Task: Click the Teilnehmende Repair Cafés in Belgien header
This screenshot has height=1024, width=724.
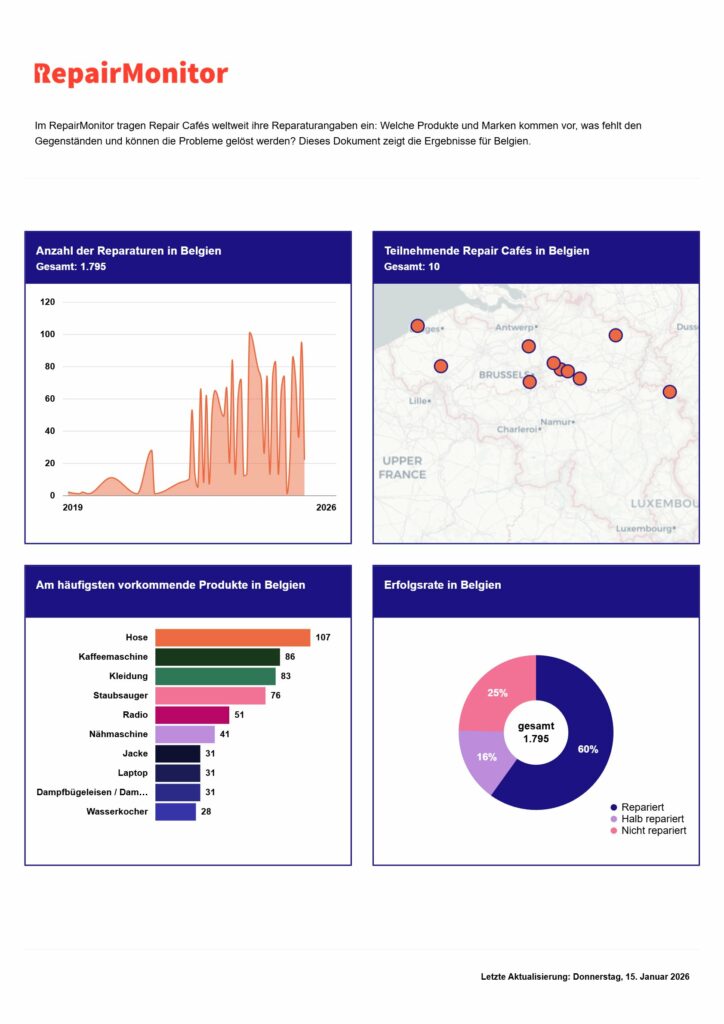Action: tap(536, 258)
